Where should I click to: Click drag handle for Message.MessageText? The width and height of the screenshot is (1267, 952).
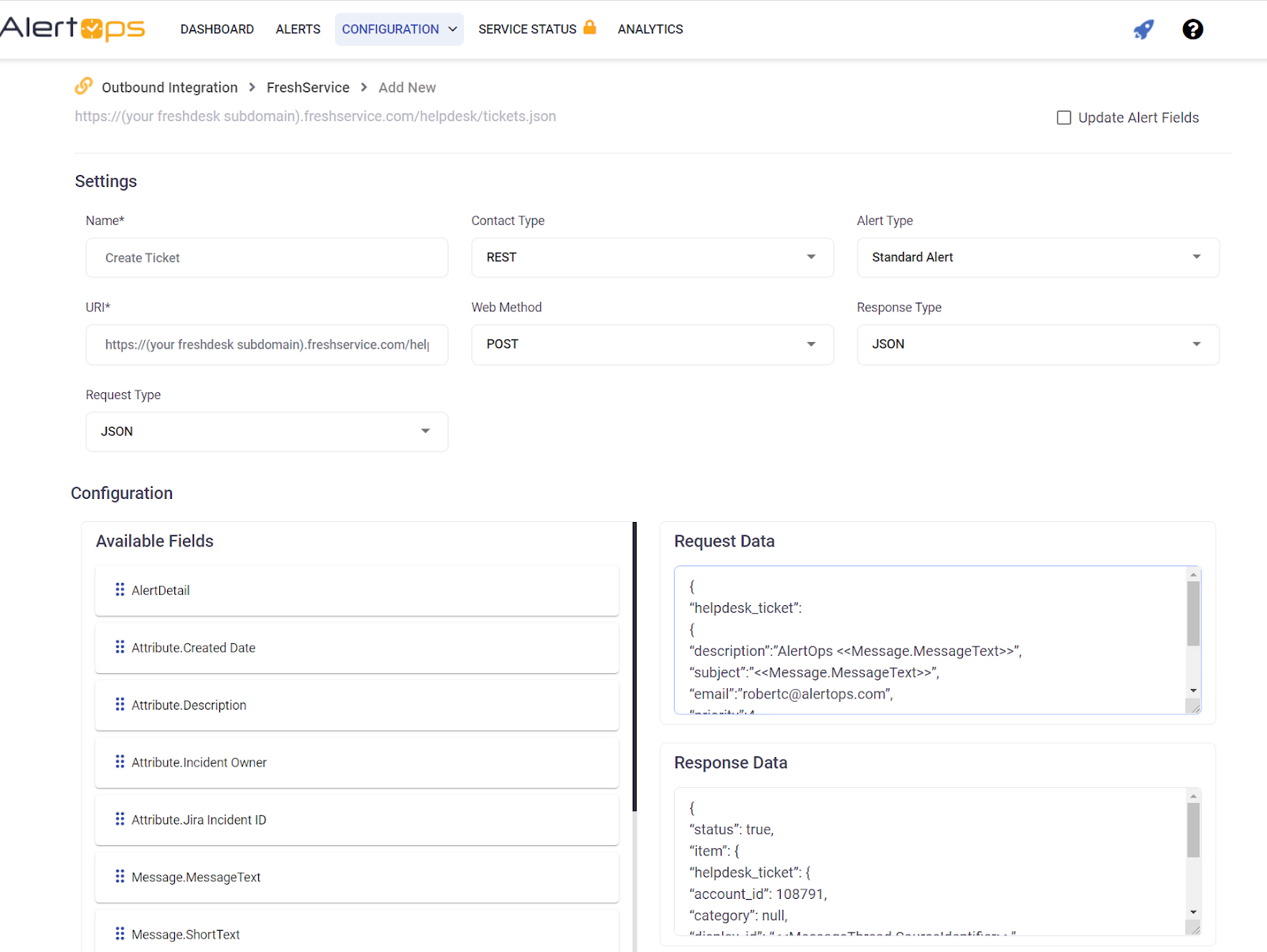click(120, 876)
